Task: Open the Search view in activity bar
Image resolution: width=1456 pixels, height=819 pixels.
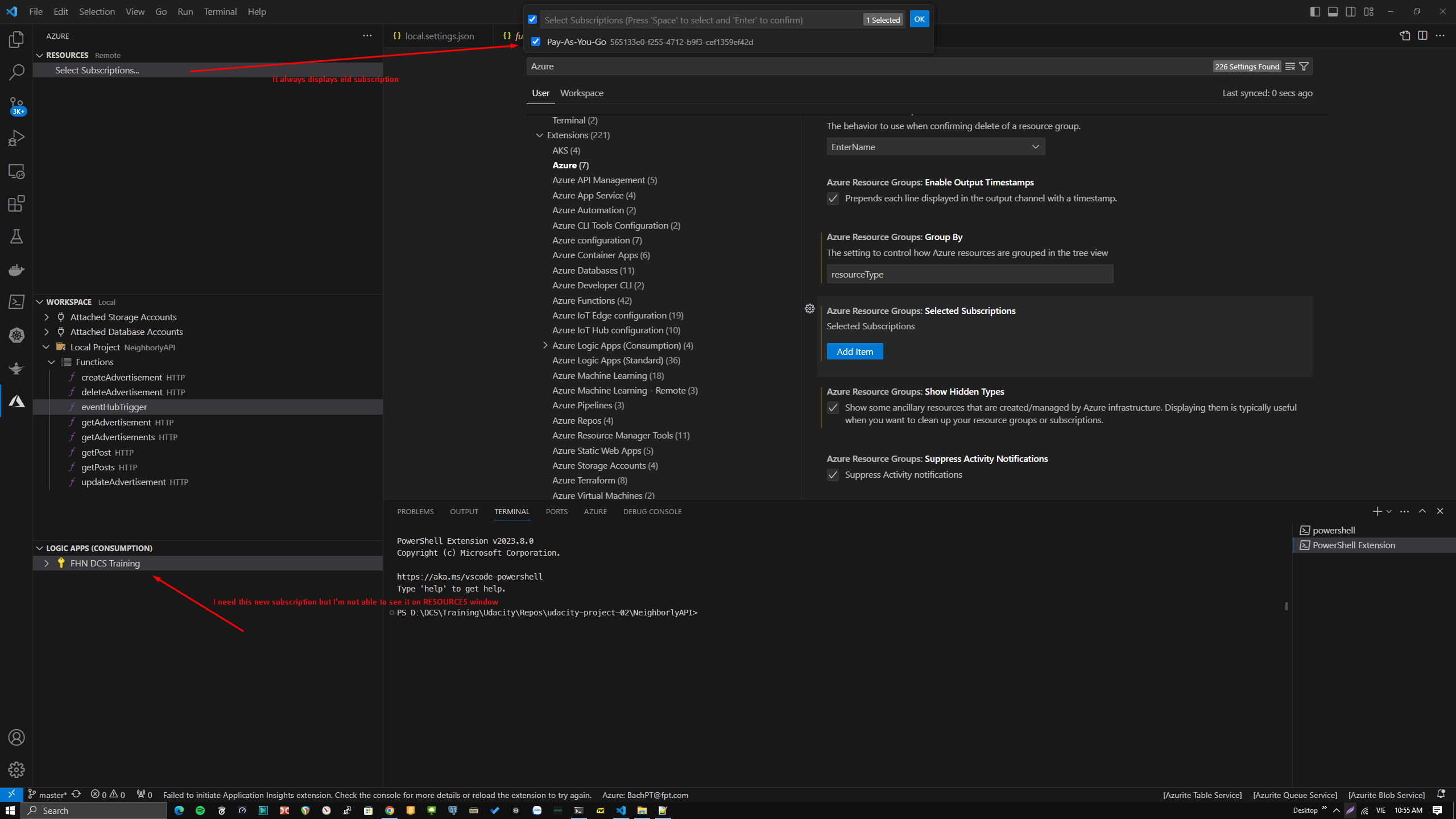Action: pyautogui.click(x=16, y=72)
